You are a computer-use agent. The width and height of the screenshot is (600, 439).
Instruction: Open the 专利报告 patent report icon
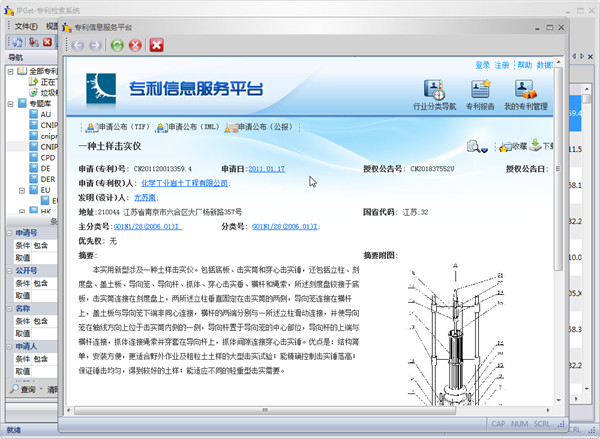480,95
